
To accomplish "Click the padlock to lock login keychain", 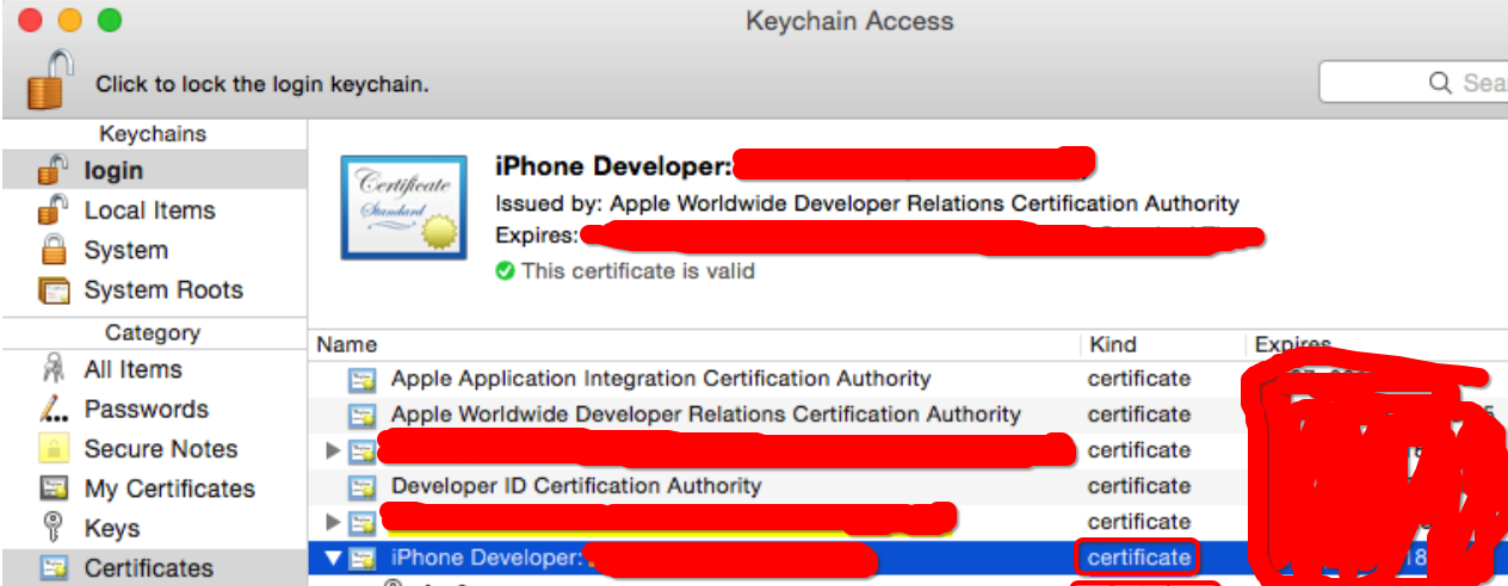I will point(50,81).
